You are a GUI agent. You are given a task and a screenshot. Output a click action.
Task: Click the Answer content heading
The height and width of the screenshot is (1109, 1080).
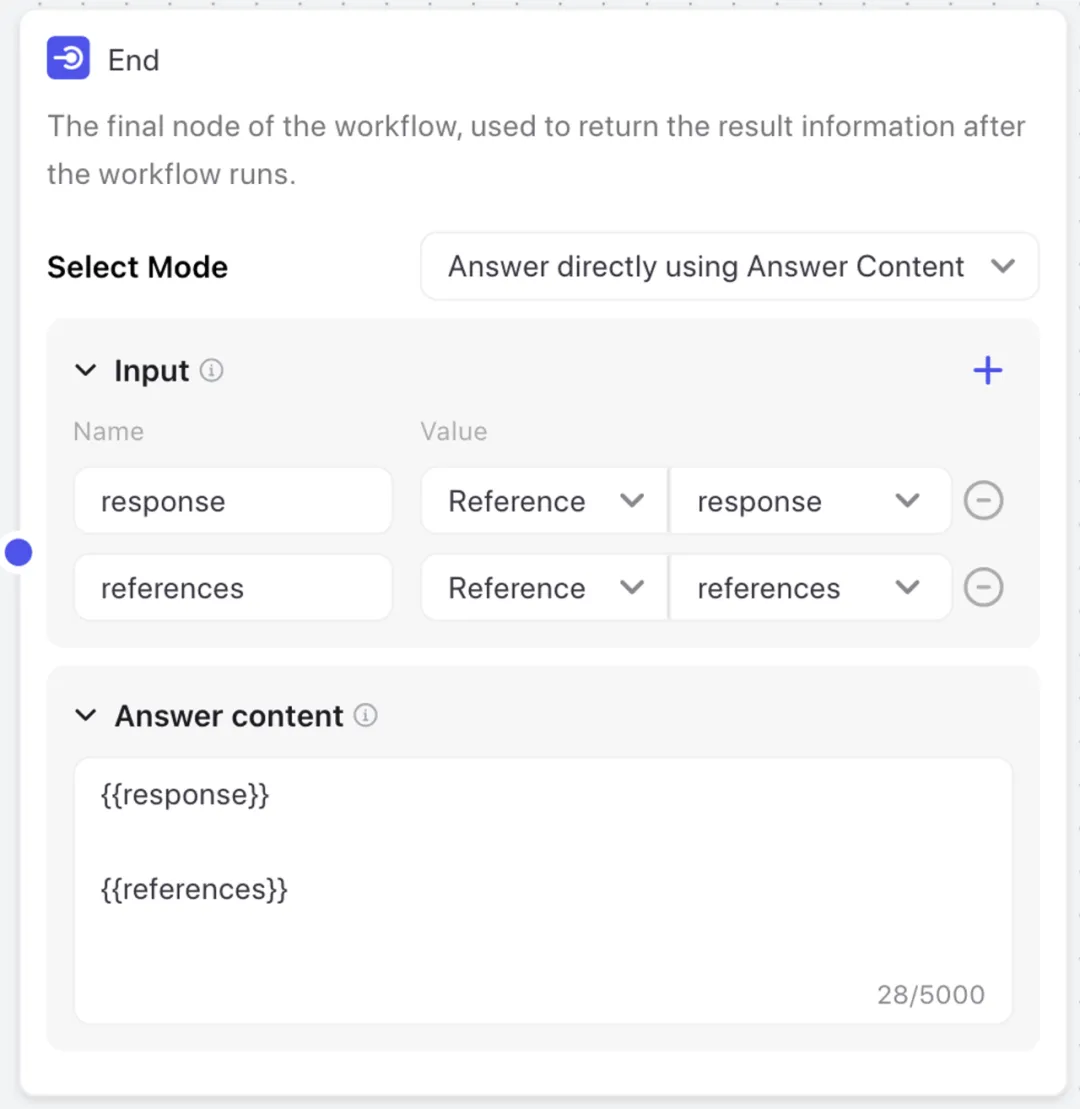point(229,716)
